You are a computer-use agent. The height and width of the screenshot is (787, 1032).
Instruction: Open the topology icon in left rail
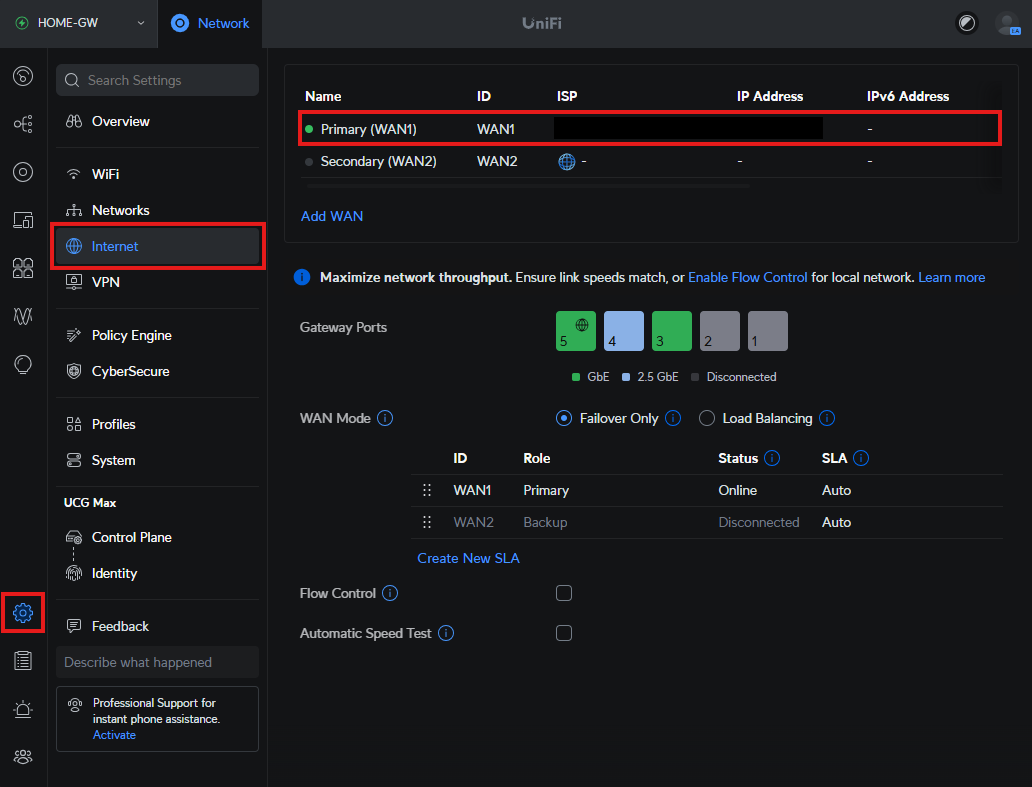pos(23,124)
